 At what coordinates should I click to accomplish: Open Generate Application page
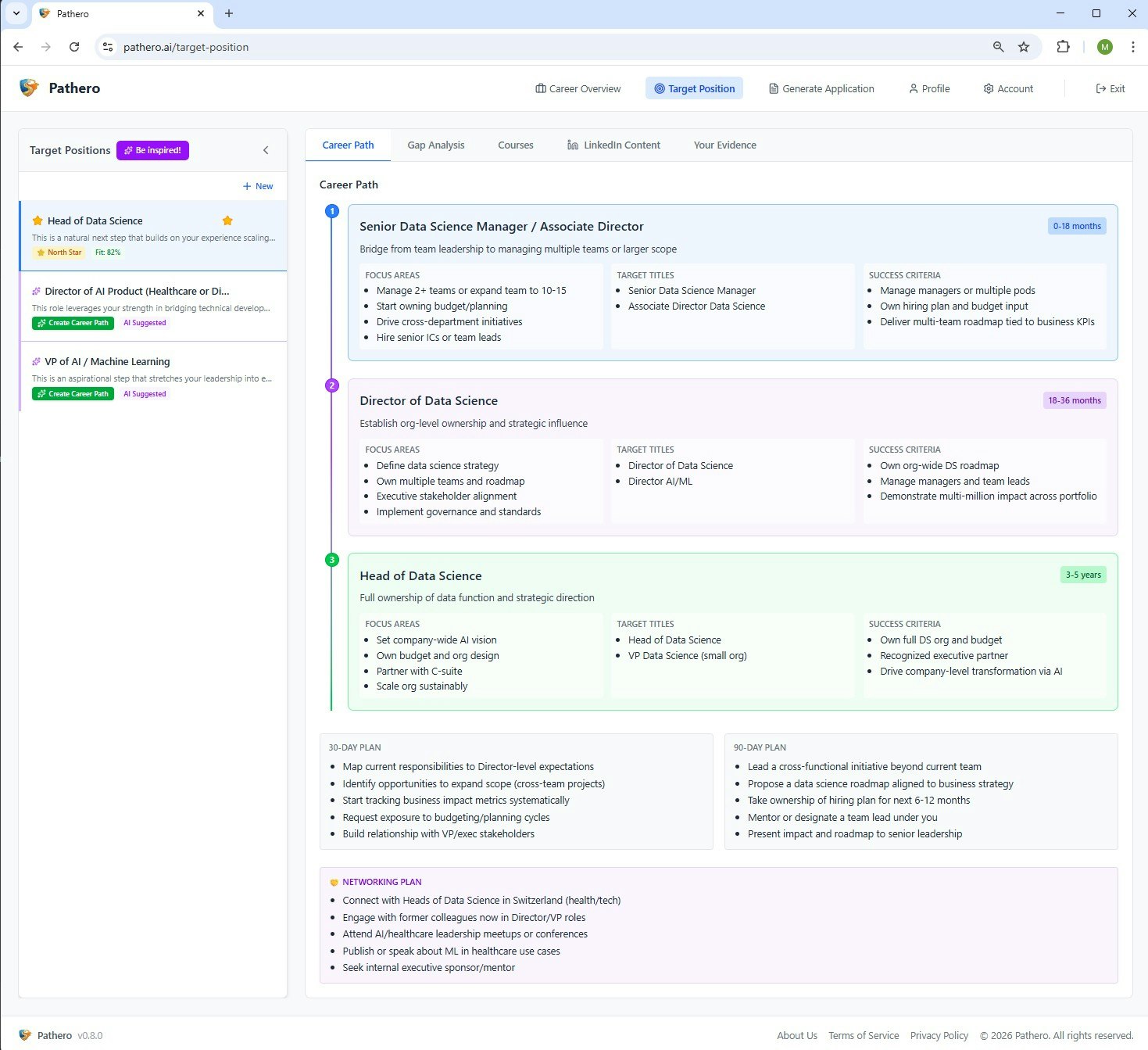(x=821, y=88)
